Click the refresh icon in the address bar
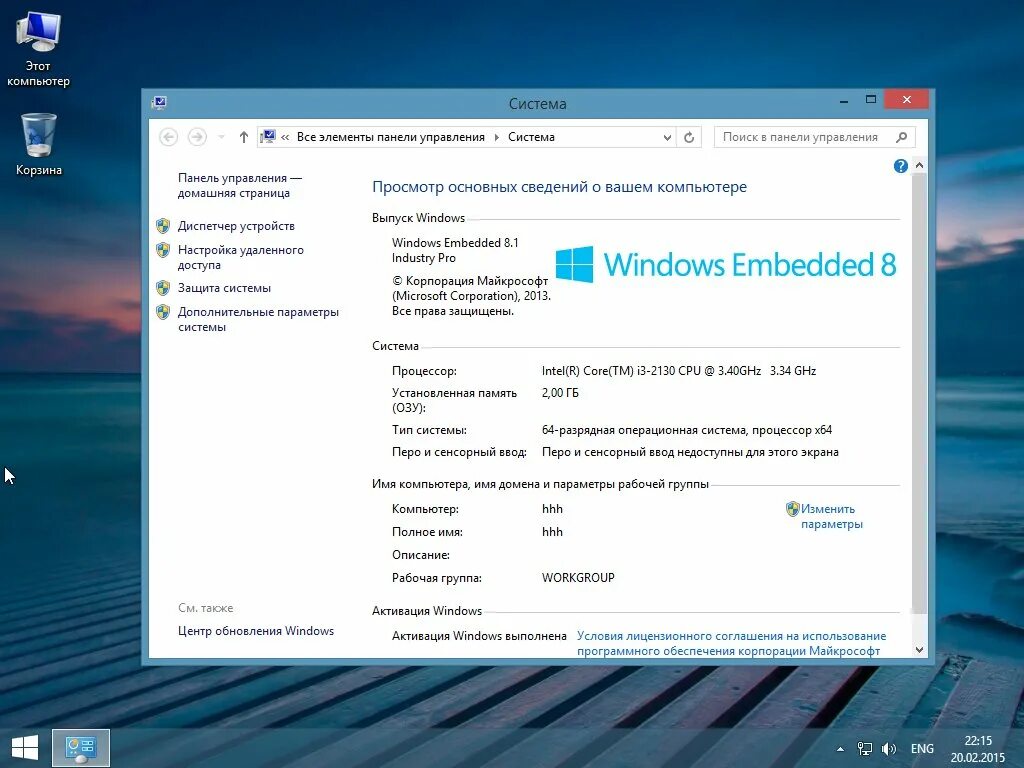Screen dimensions: 1024x768 [x=689, y=137]
